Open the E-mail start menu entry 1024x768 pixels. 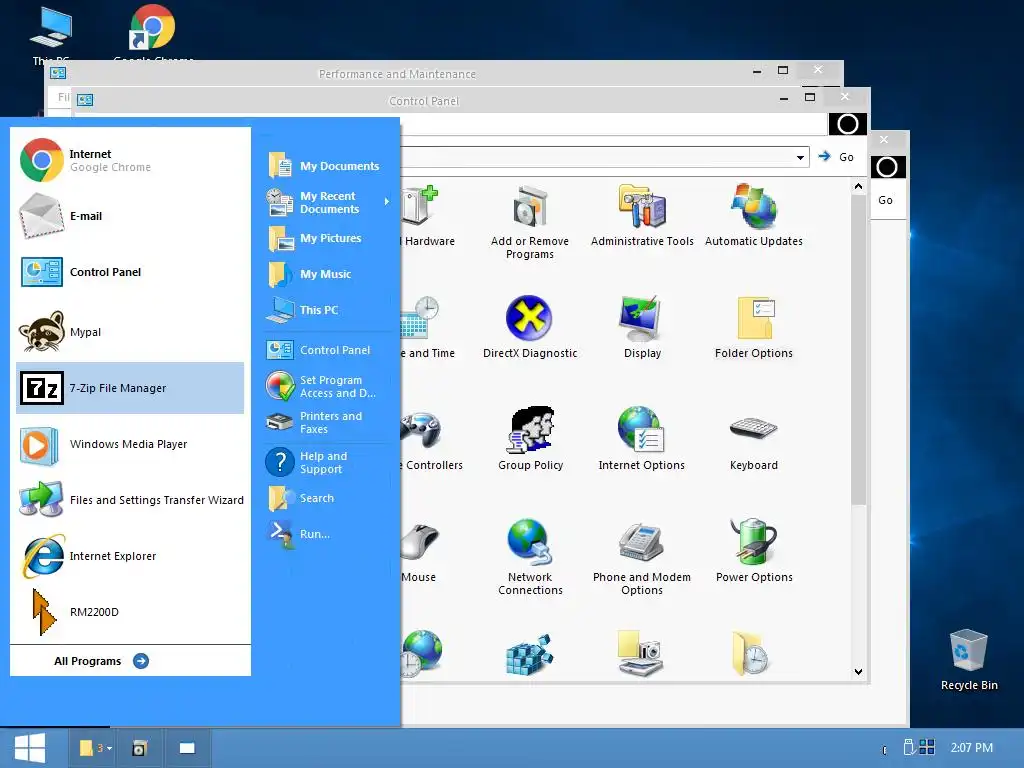(130, 216)
